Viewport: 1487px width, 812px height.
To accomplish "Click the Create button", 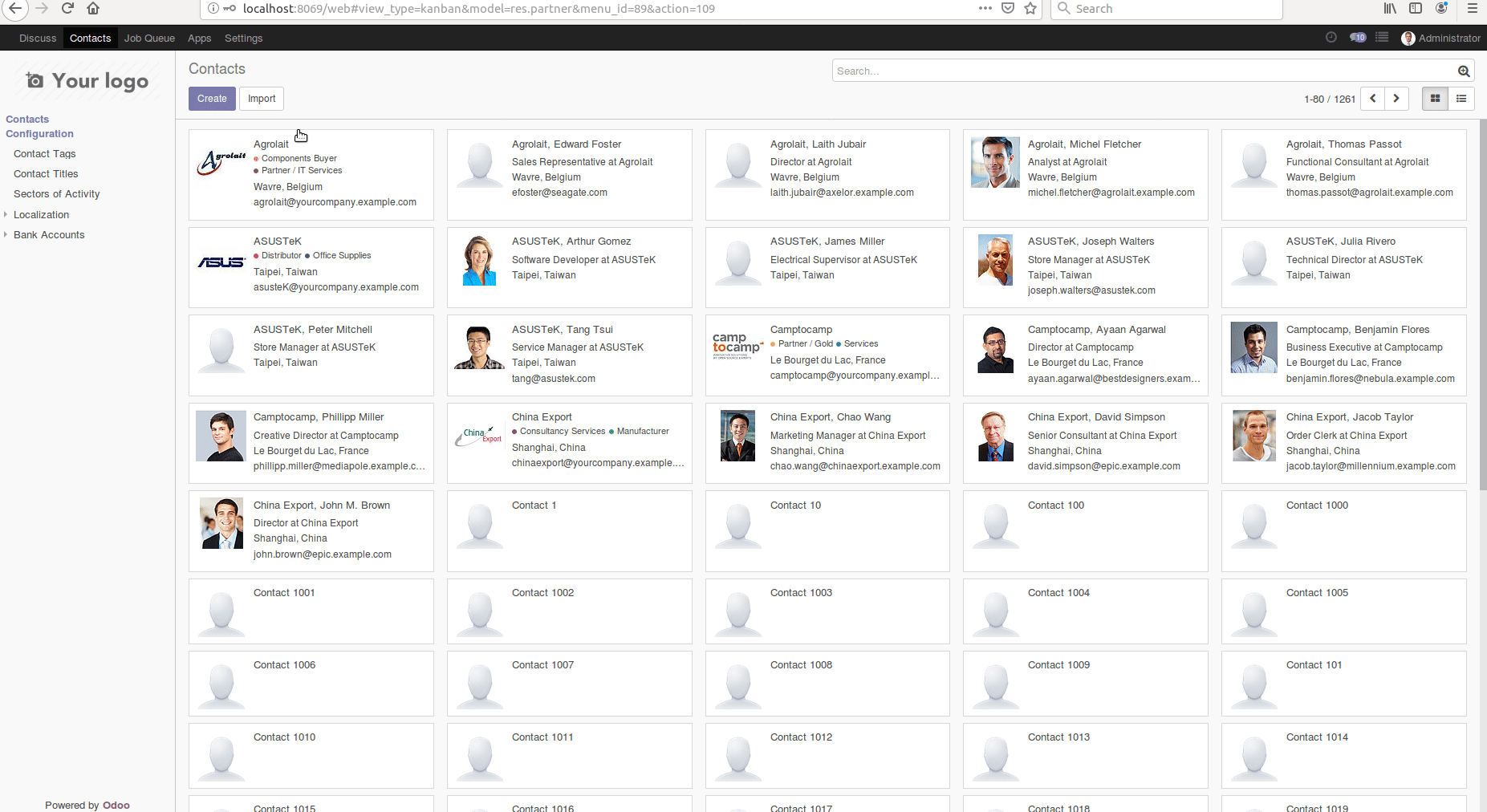I will 212,98.
